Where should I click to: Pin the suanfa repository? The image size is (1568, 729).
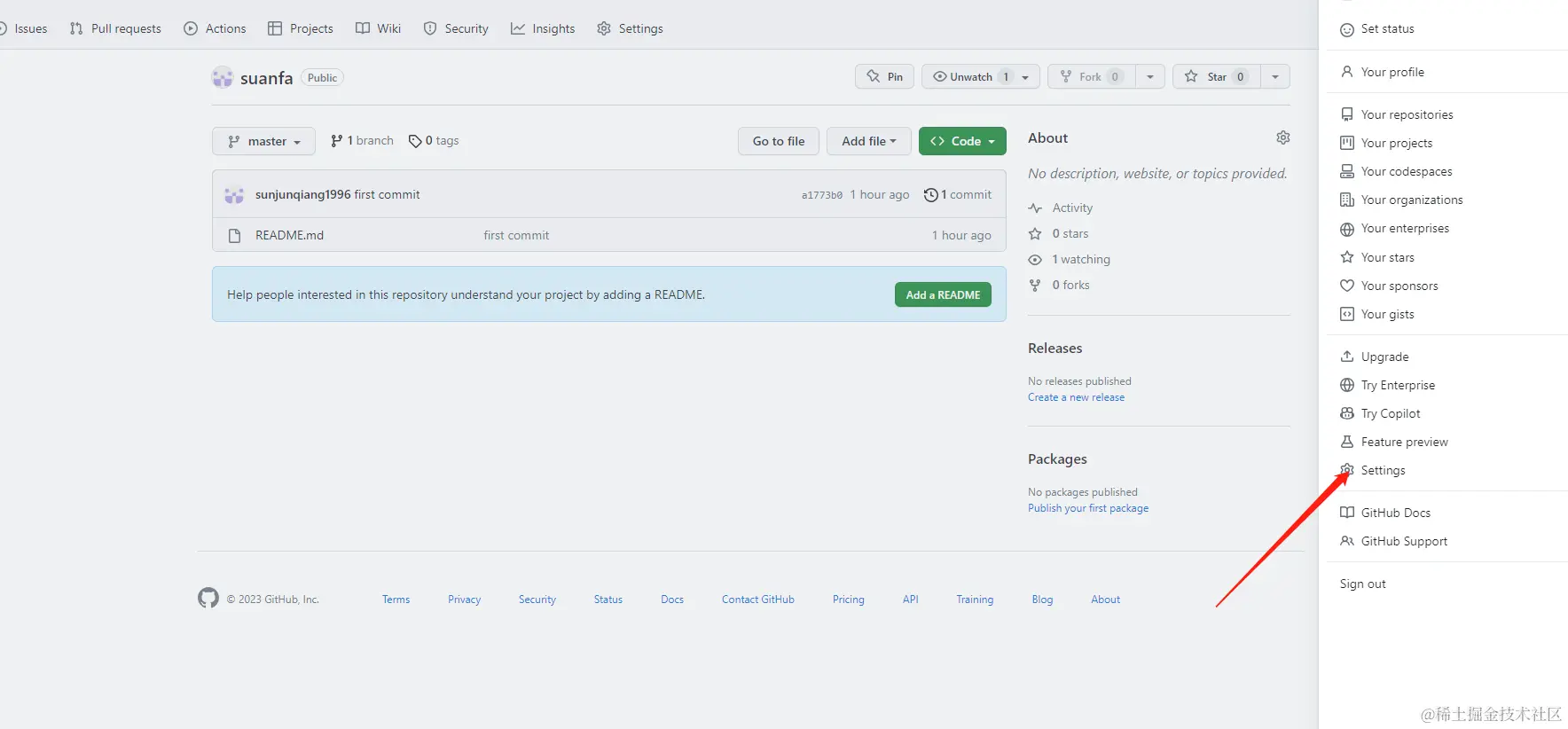click(x=885, y=76)
